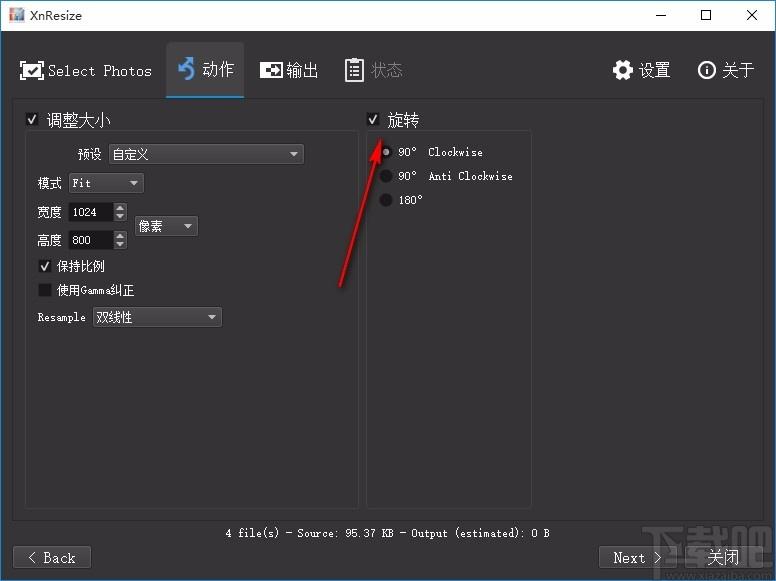Open the 预设 preset dropdown 自定义
776x581 pixels.
point(206,154)
